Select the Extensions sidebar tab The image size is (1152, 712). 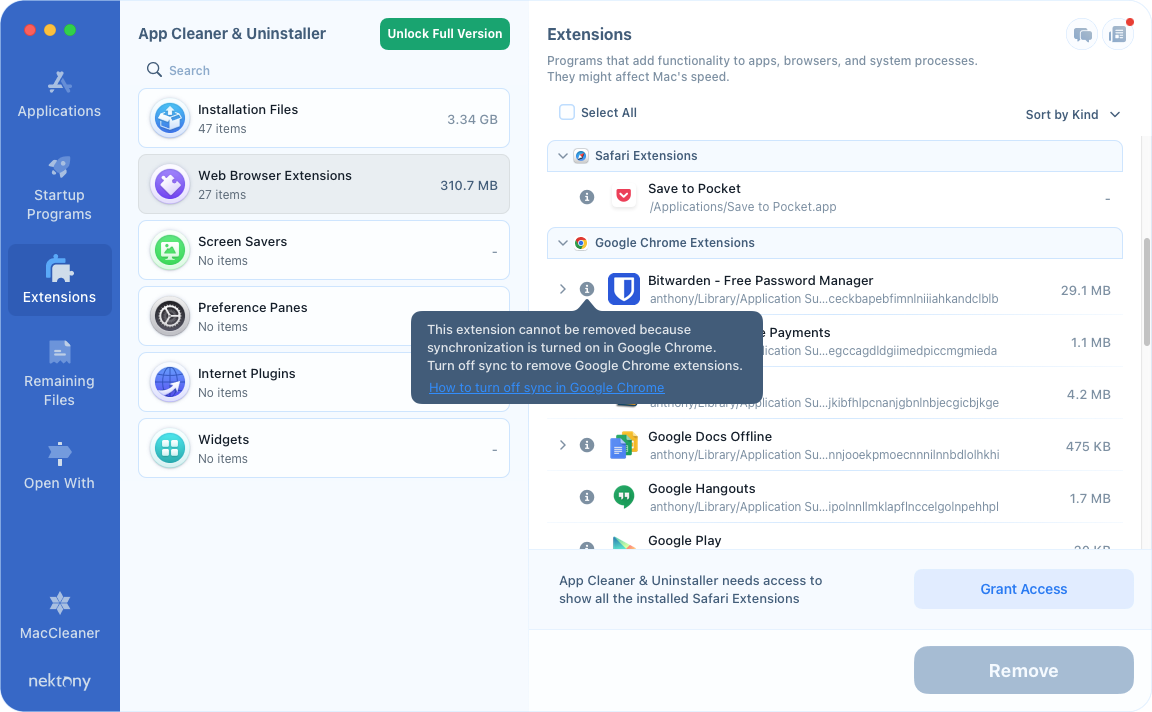click(x=60, y=280)
